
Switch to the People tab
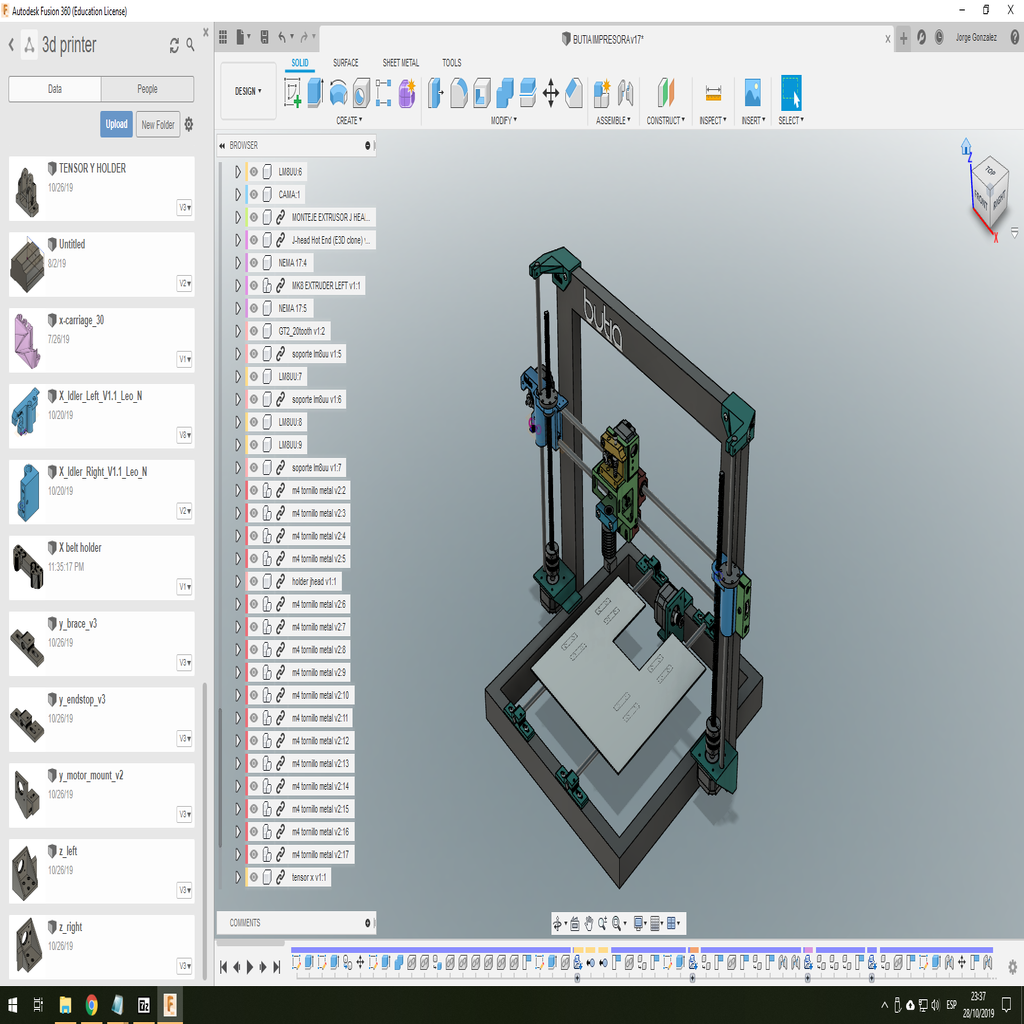pos(147,89)
